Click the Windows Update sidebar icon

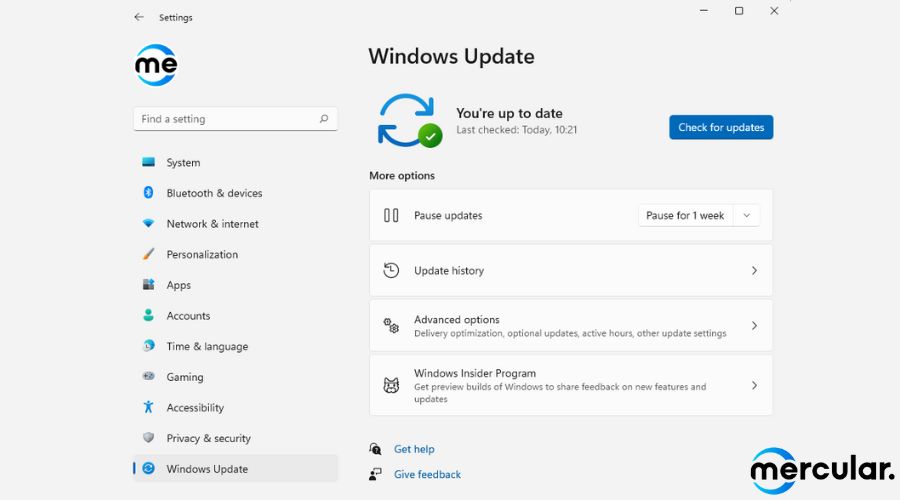(x=149, y=468)
